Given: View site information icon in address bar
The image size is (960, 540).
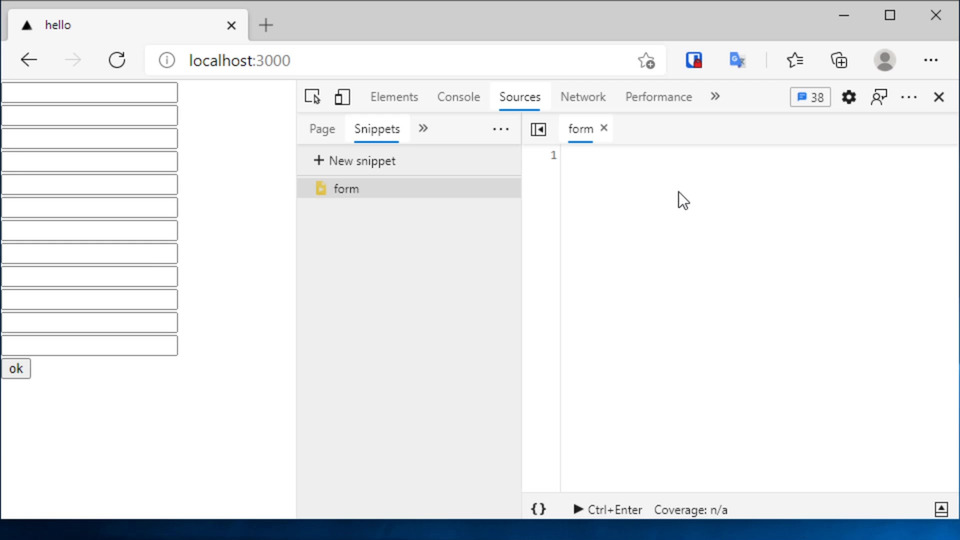Looking at the screenshot, I should (167, 60).
